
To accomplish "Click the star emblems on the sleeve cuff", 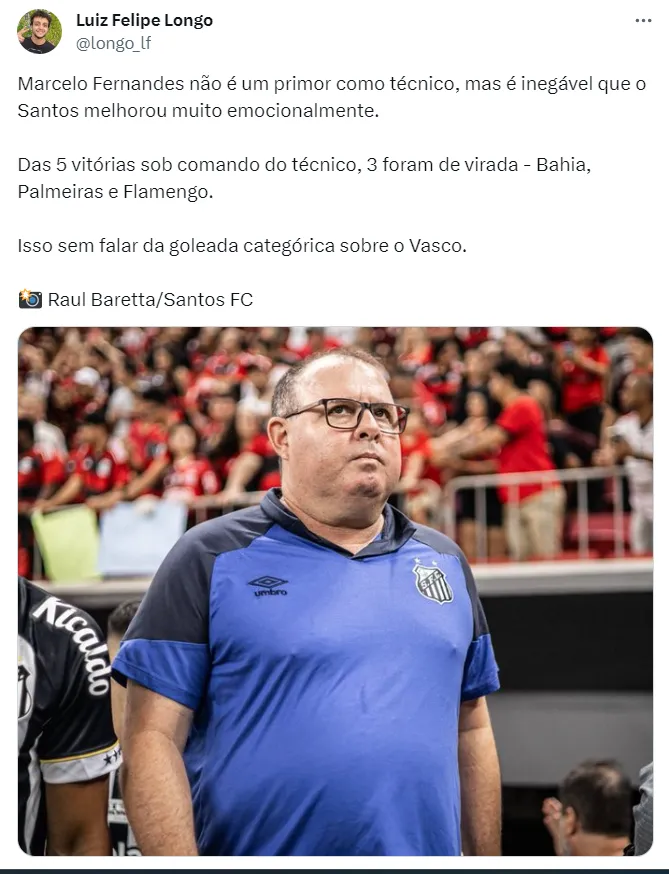I will click(x=112, y=756).
